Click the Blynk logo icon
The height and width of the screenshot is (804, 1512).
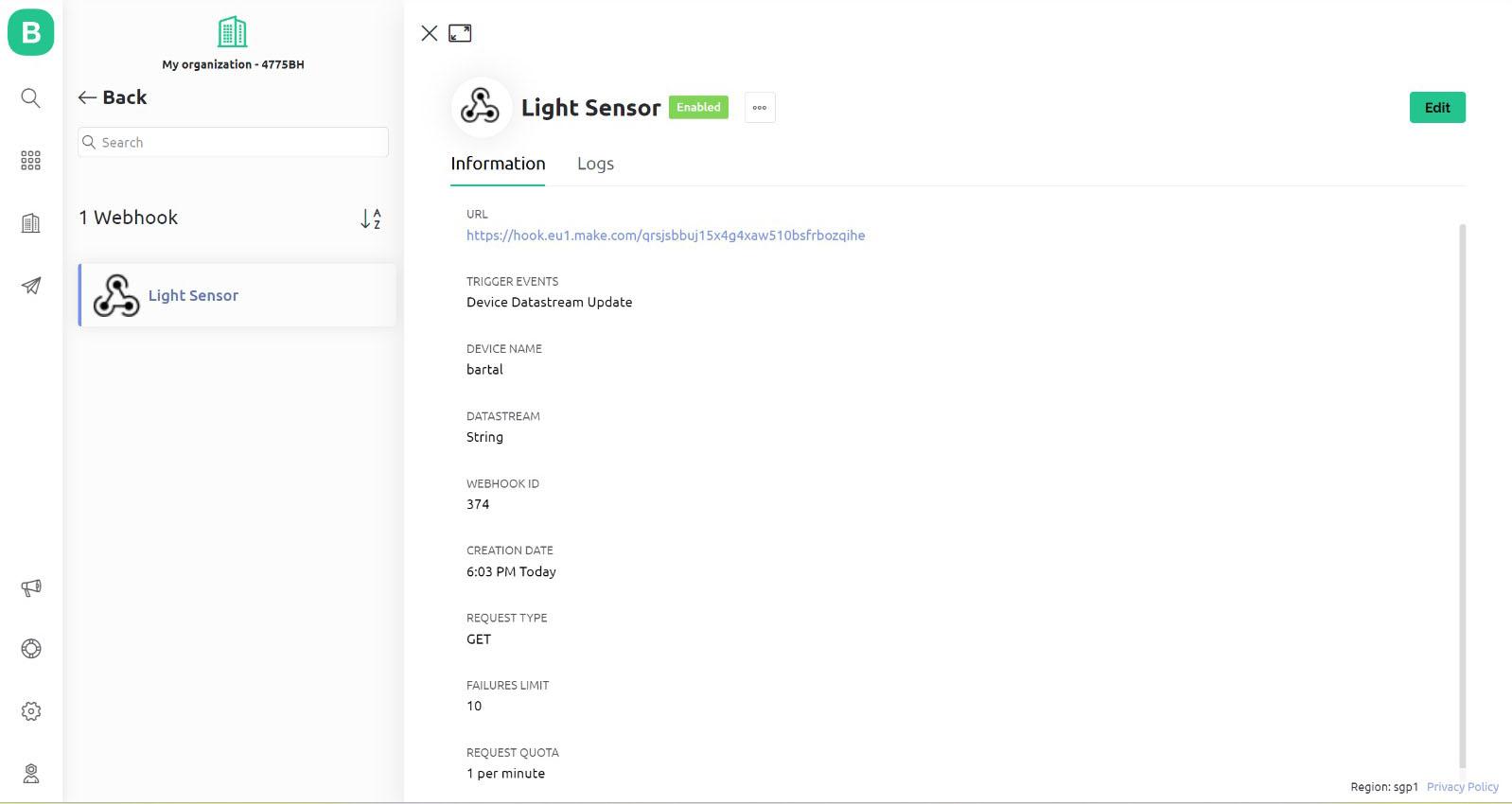(x=31, y=32)
